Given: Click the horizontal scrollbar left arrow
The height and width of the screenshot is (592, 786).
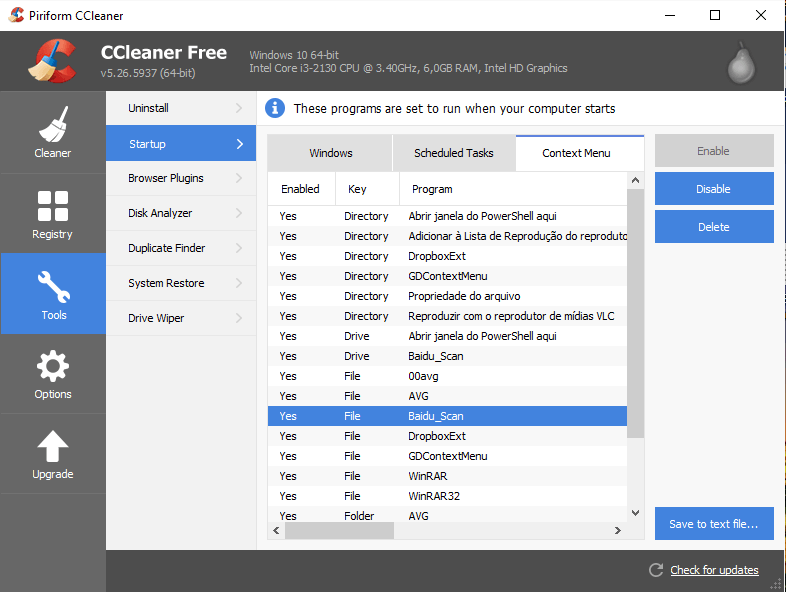Looking at the screenshot, I should point(276,530).
